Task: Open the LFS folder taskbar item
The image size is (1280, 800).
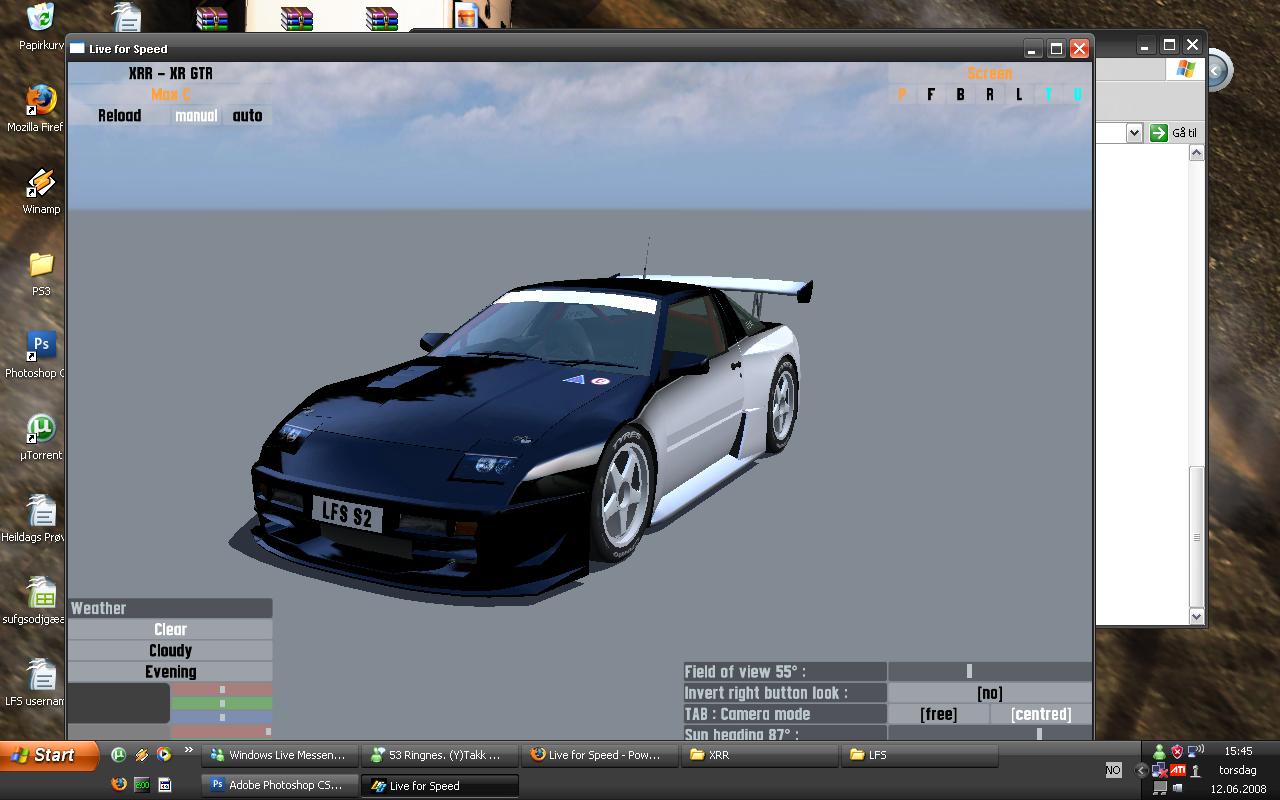Action: coord(919,755)
